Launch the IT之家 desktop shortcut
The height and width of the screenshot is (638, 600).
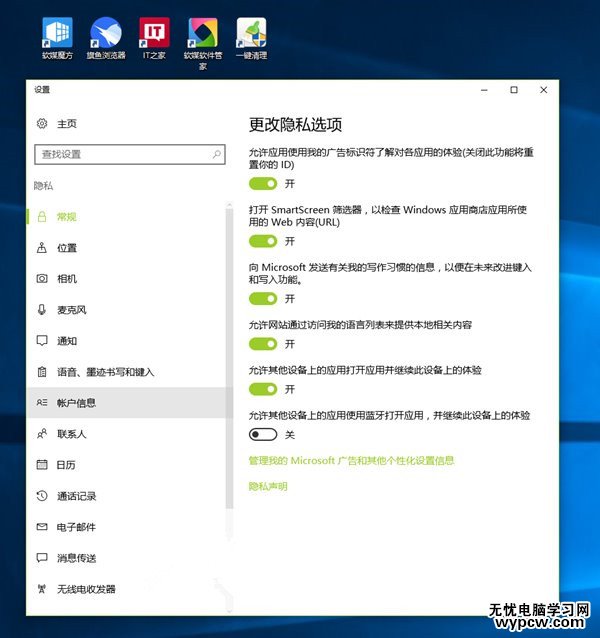tap(154, 38)
